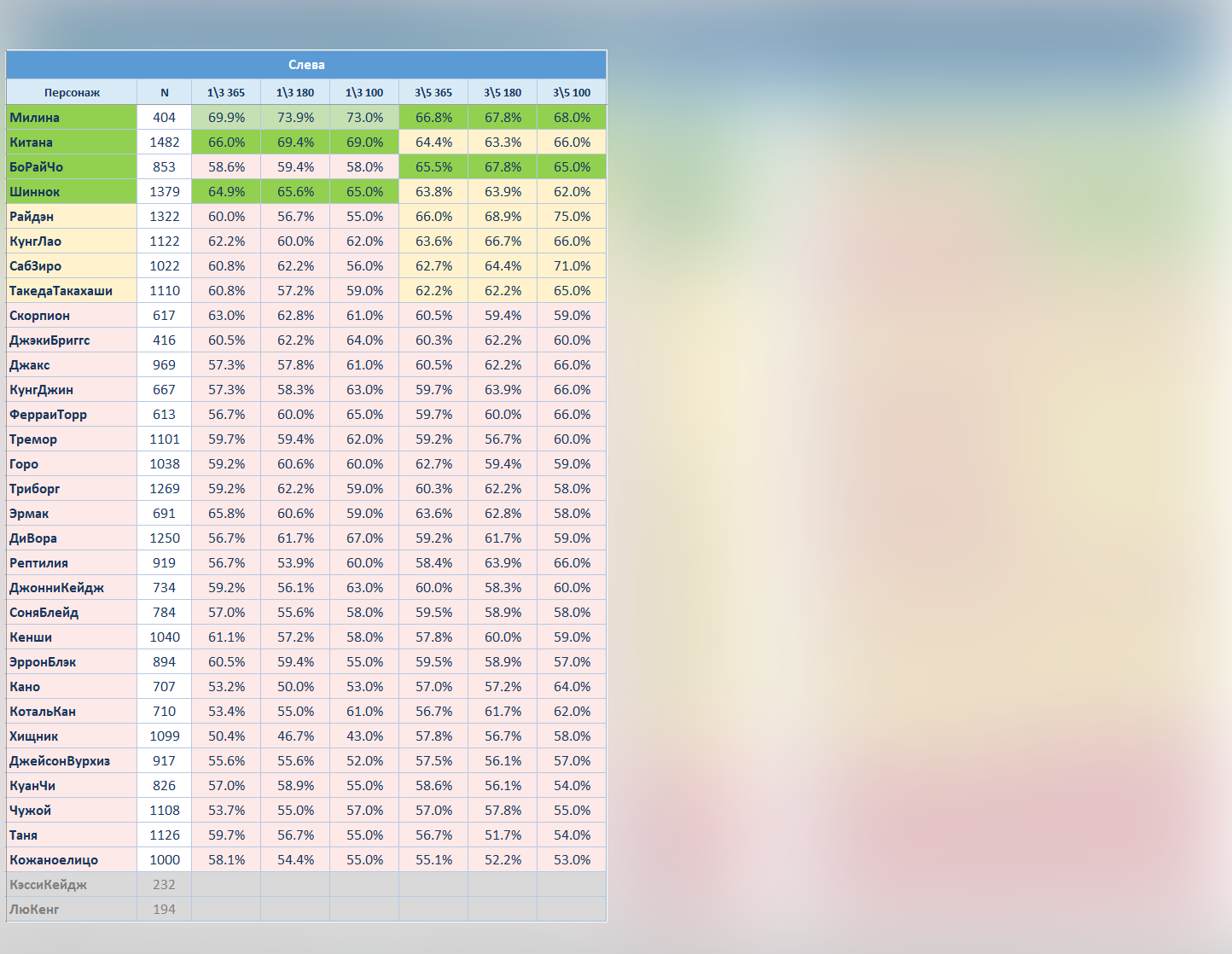Click the '3\5 100' column header
Screen dimensions: 1232x954
pyautogui.click(x=572, y=92)
